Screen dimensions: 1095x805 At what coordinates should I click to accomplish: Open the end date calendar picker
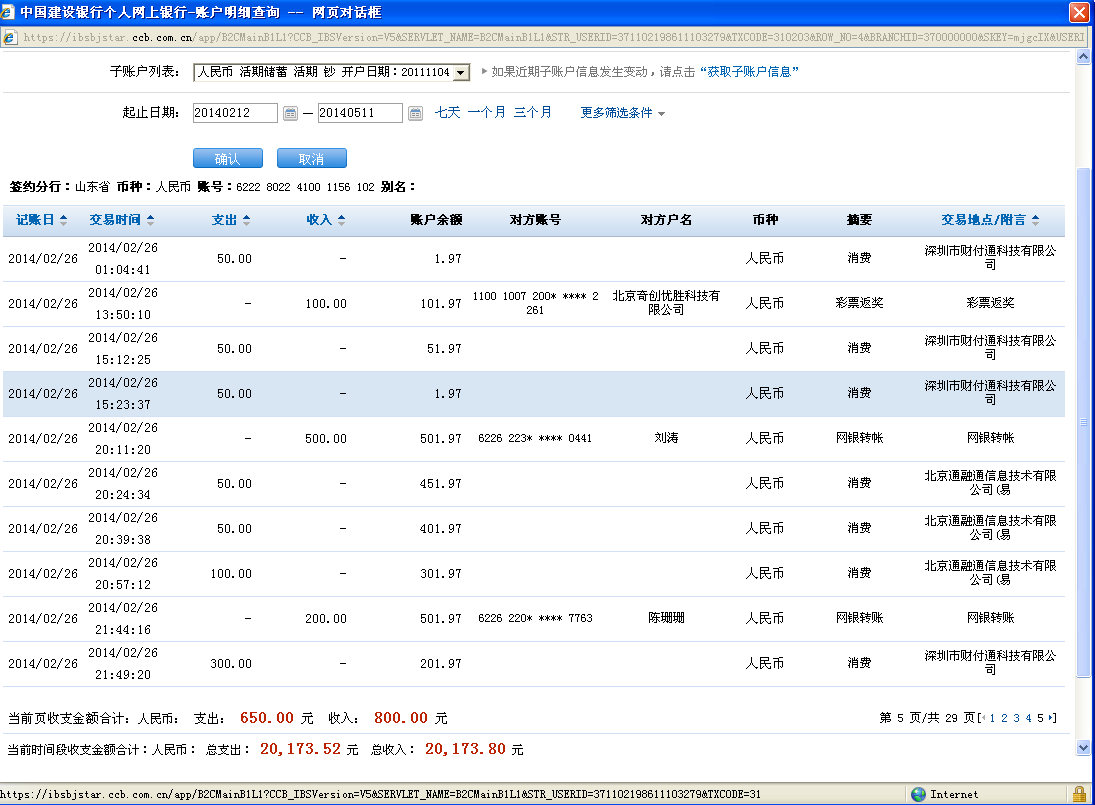tap(415, 114)
